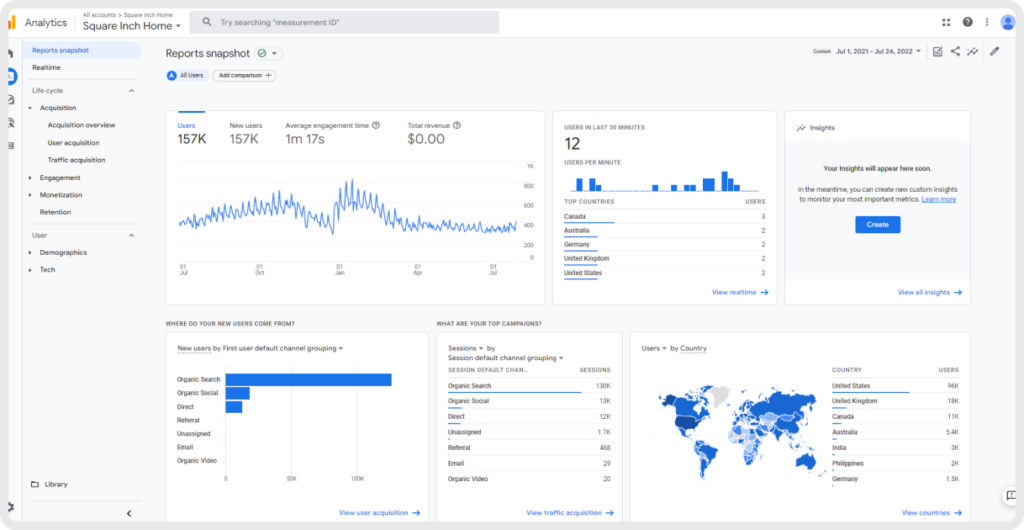Select the New users metric tab

coord(246,133)
